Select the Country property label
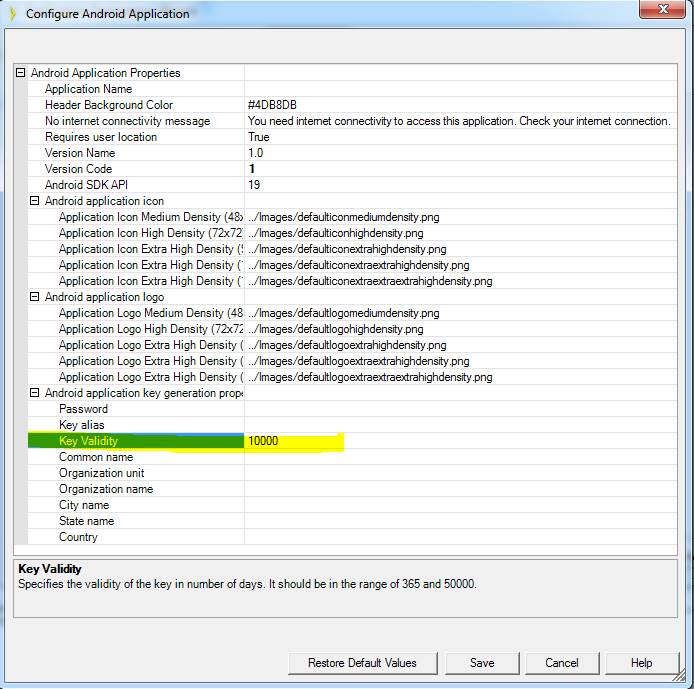694x689 pixels. pos(78,537)
